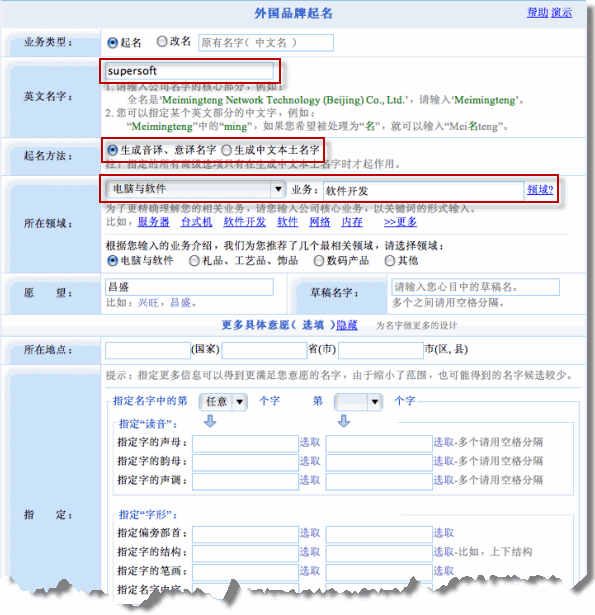The height and width of the screenshot is (615, 595).
Task: Click the 国家 country input field
Action: pos(147,350)
